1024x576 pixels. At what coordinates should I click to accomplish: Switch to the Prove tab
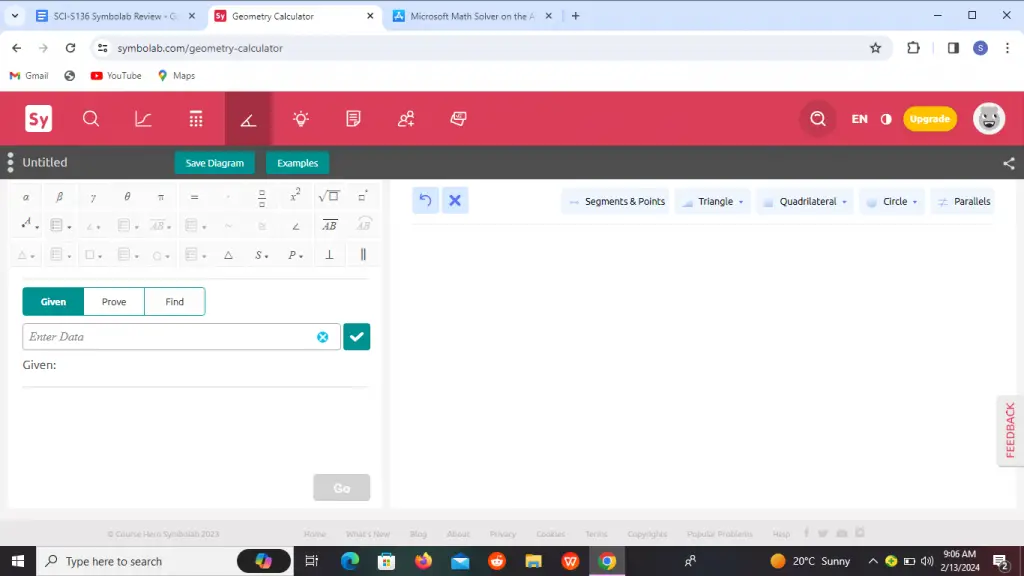tap(113, 301)
